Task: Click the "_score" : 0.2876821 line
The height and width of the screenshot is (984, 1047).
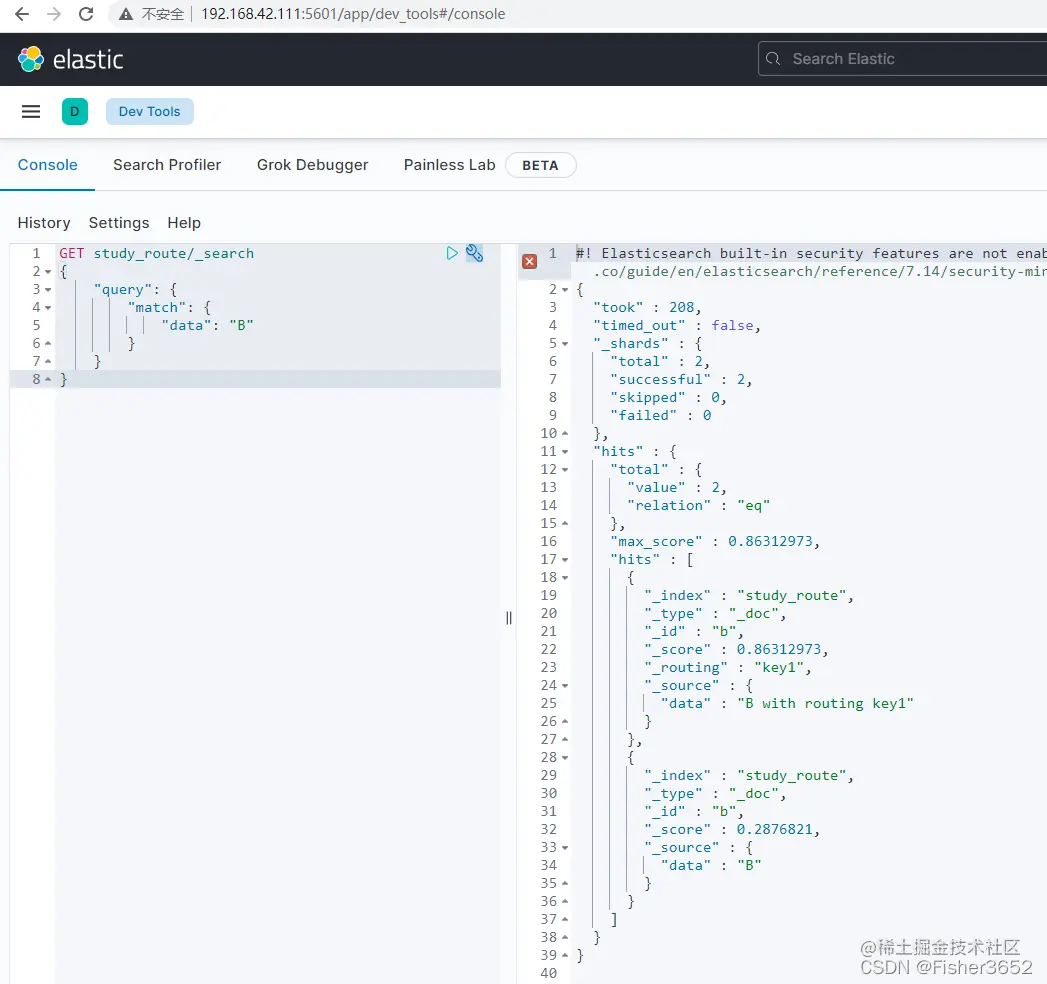Action: 732,830
